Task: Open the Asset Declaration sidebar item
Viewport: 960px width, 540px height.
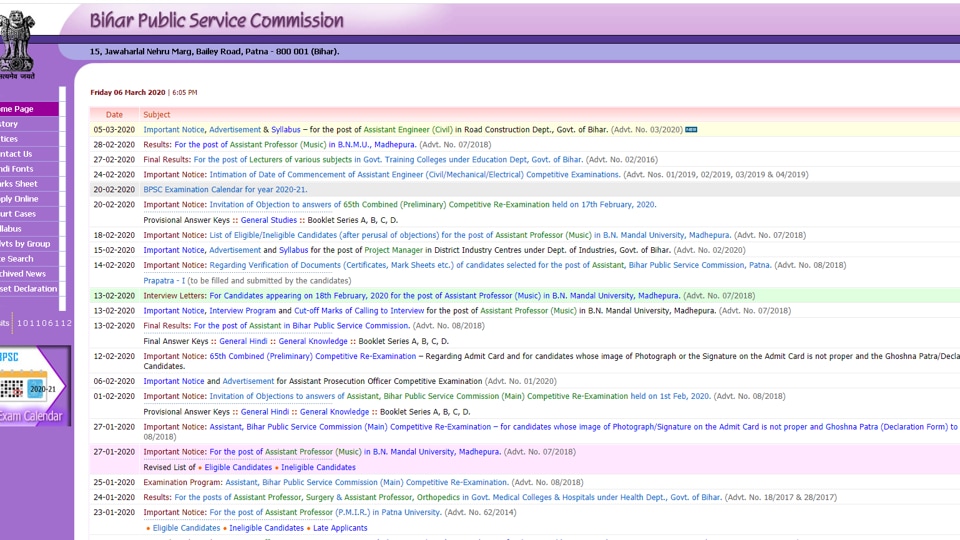Action: click(x=29, y=289)
